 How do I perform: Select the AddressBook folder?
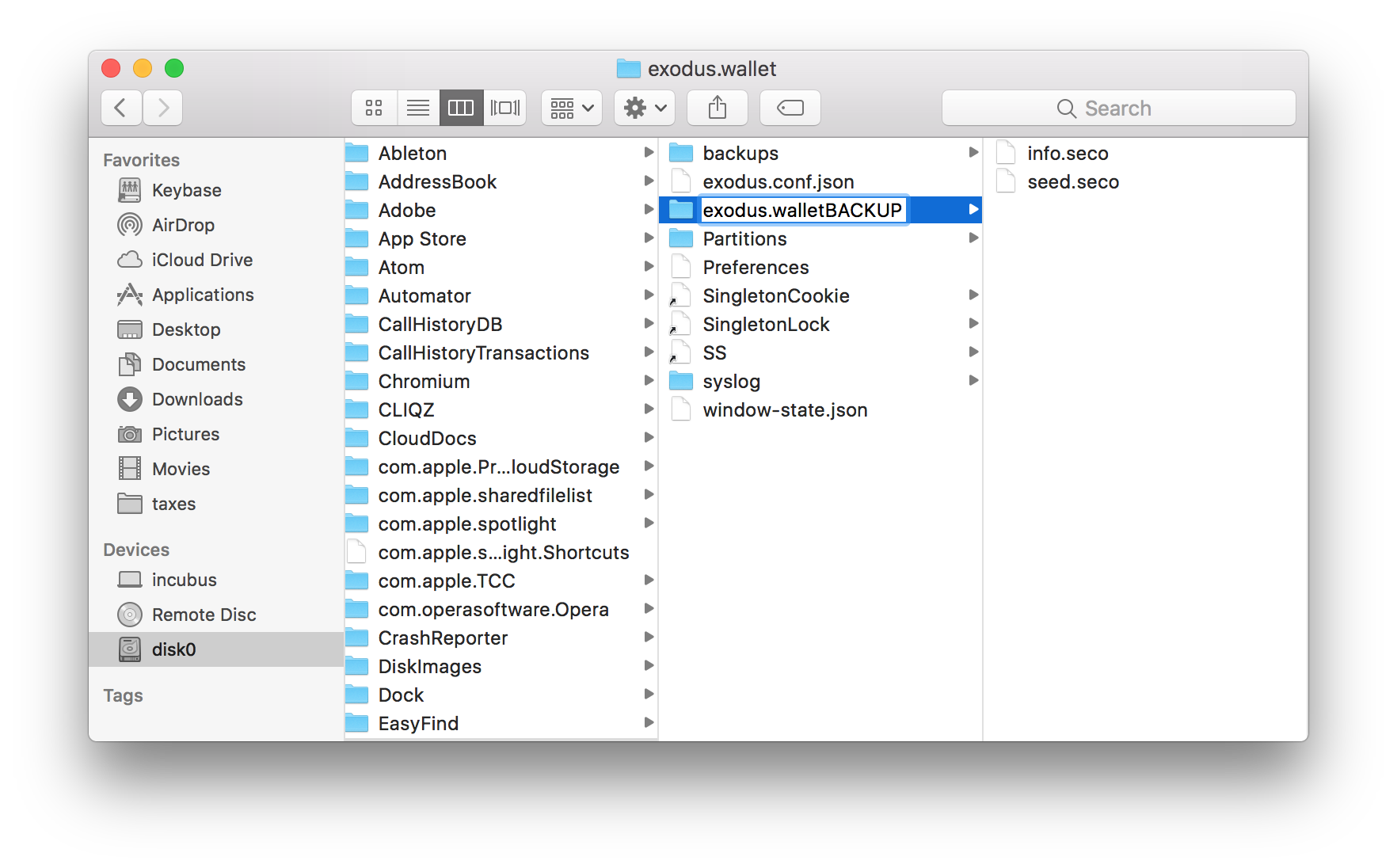coord(501,181)
